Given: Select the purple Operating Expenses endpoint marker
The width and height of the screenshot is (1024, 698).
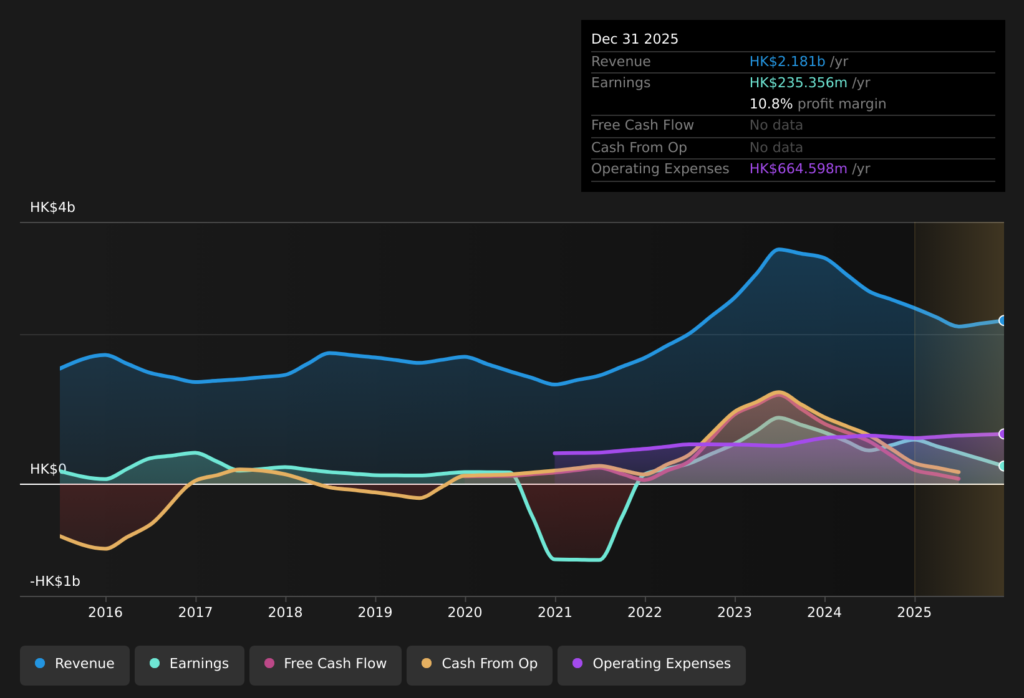Looking at the screenshot, I should [1002, 434].
